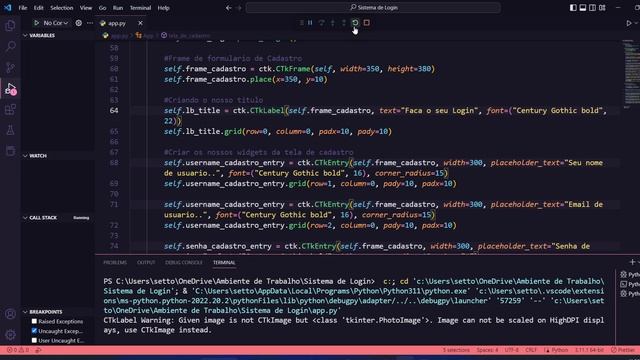The width and height of the screenshot is (640, 360).
Task: Run Python file with the editor play icon
Action: click(x=629, y=23)
